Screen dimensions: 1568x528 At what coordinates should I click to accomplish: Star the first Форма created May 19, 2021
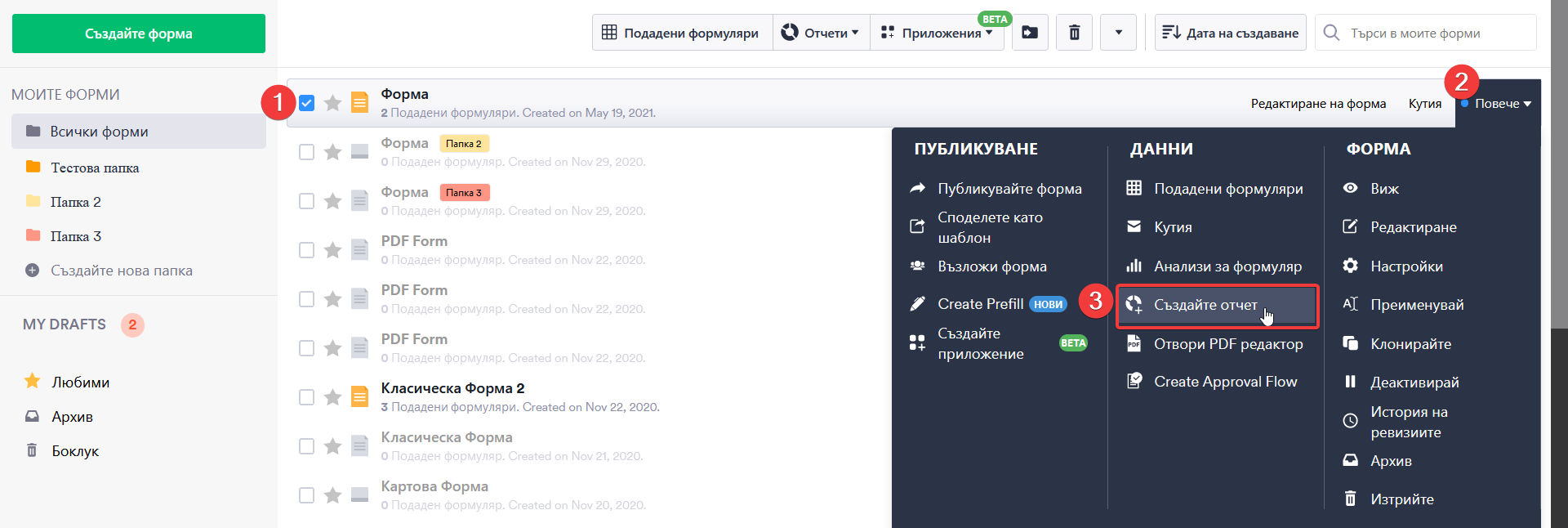[332, 103]
